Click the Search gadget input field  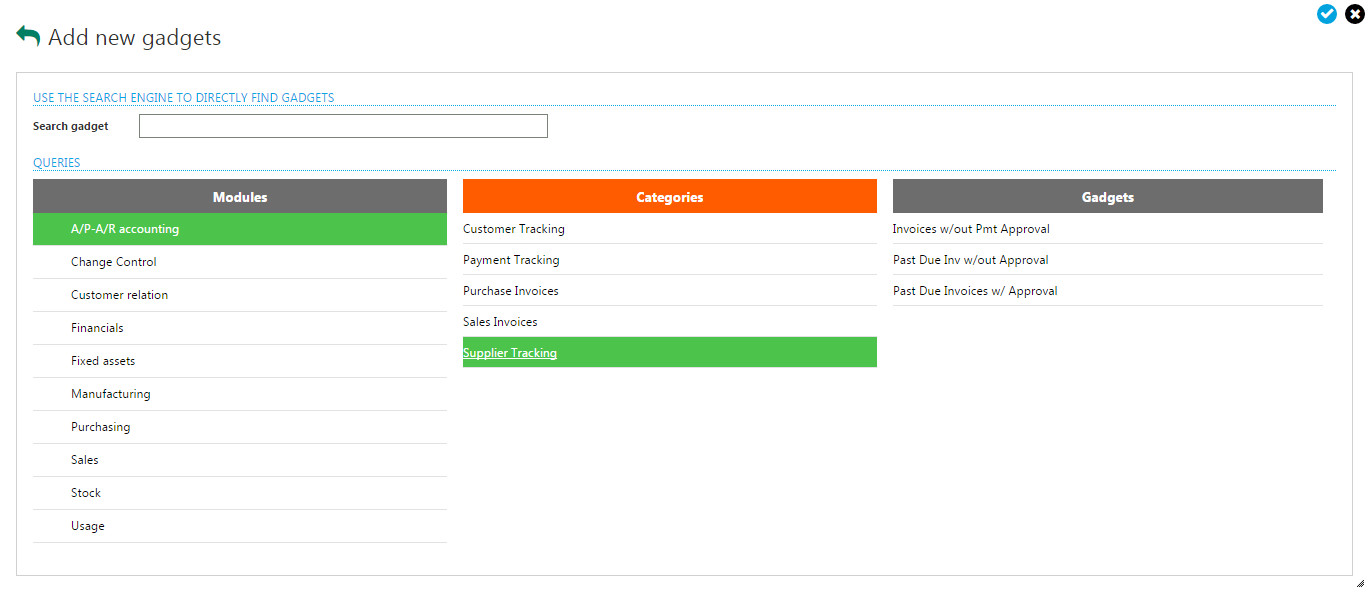tap(343, 126)
